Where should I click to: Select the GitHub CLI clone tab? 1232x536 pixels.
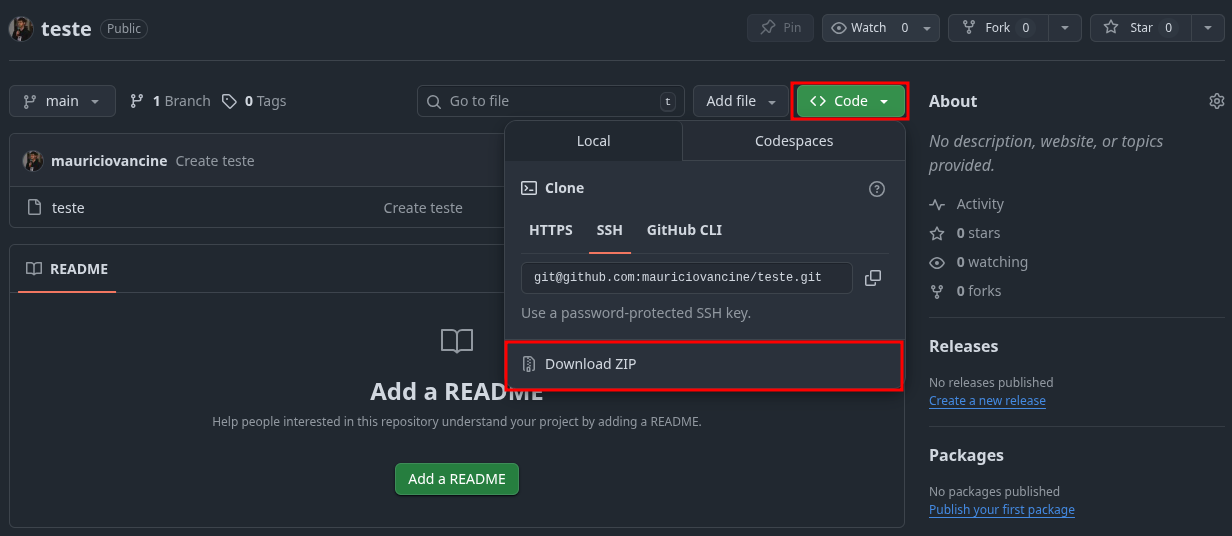tap(684, 230)
